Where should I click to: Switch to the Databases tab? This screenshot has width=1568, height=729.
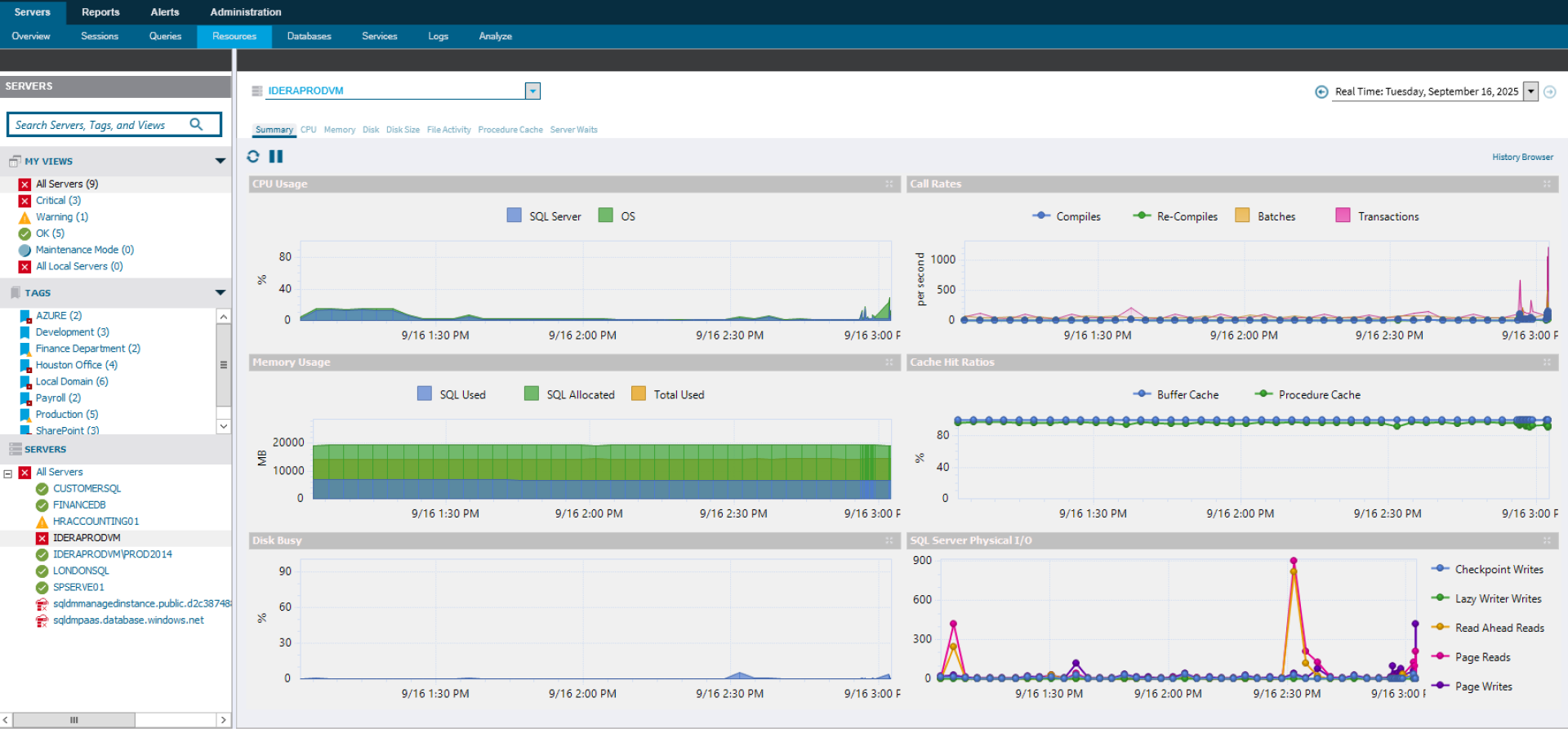pos(309,36)
